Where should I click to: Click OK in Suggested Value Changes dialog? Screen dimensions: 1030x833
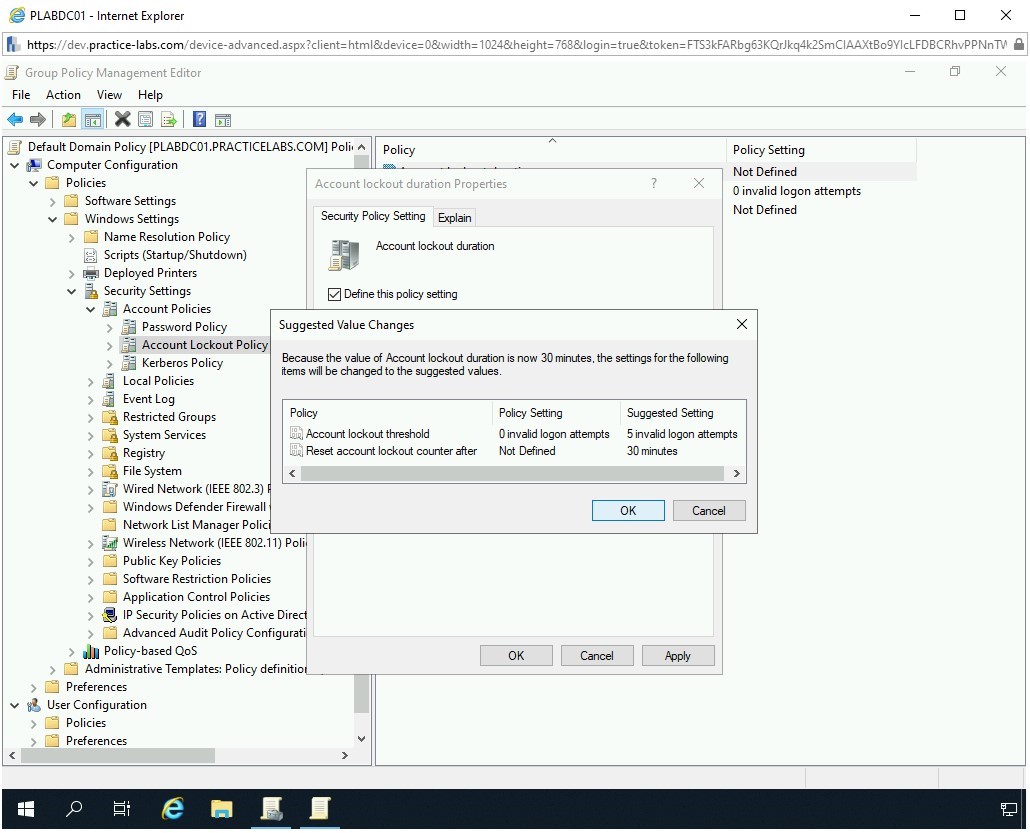coord(628,510)
